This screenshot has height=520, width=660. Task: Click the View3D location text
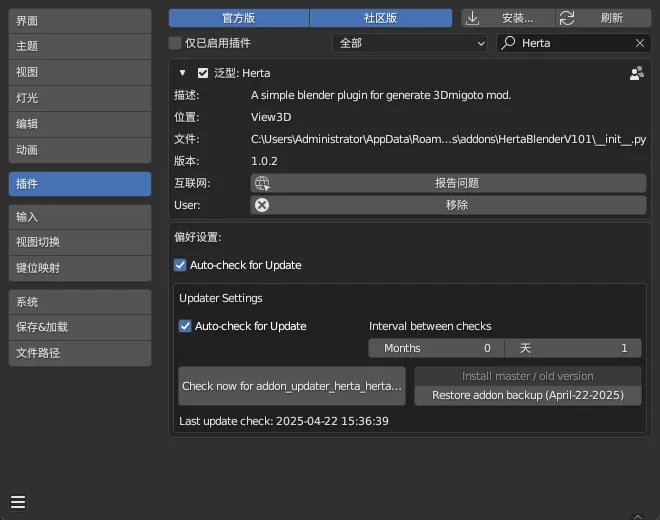point(271,117)
